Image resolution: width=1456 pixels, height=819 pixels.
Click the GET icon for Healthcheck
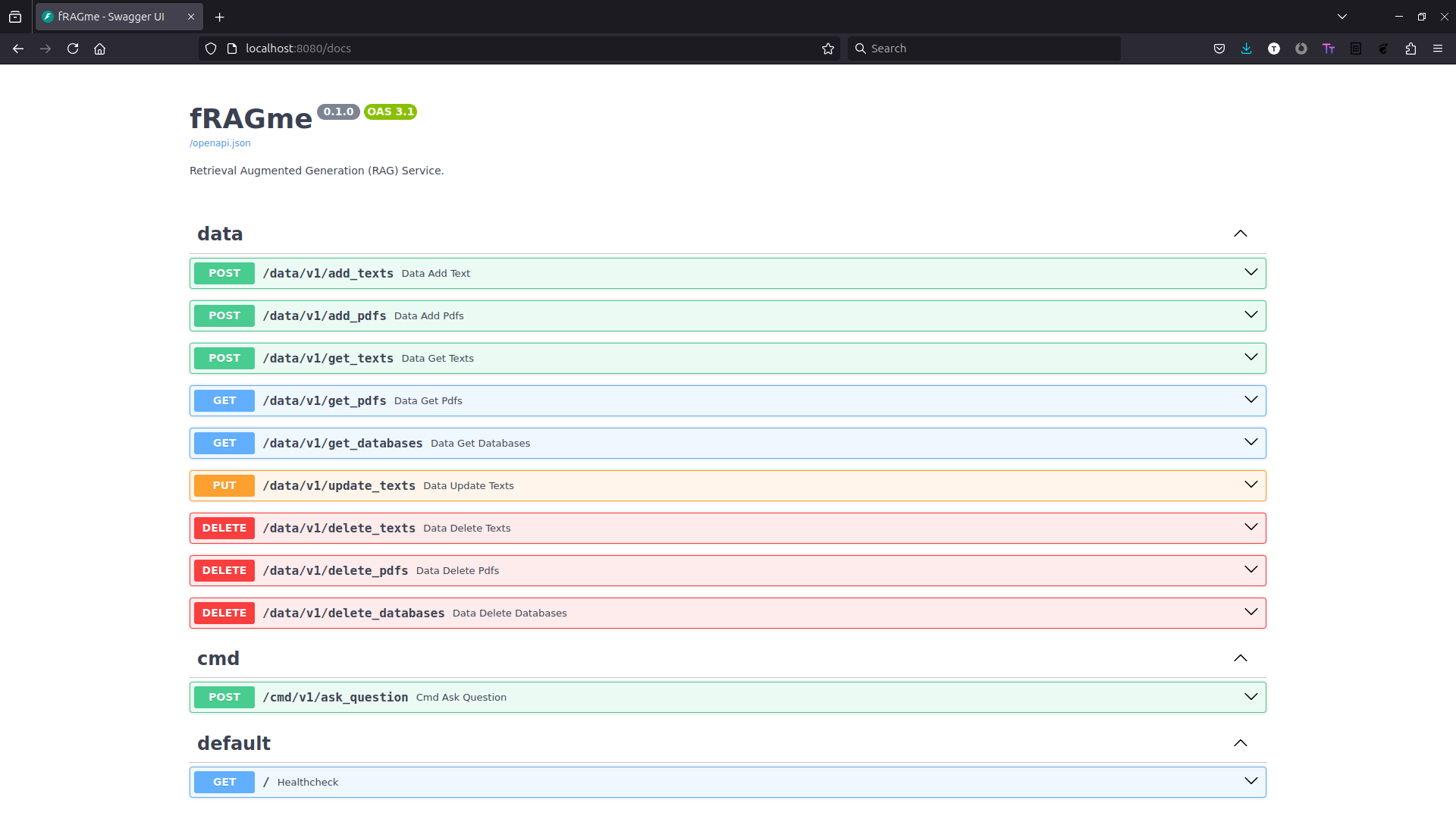click(225, 782)
